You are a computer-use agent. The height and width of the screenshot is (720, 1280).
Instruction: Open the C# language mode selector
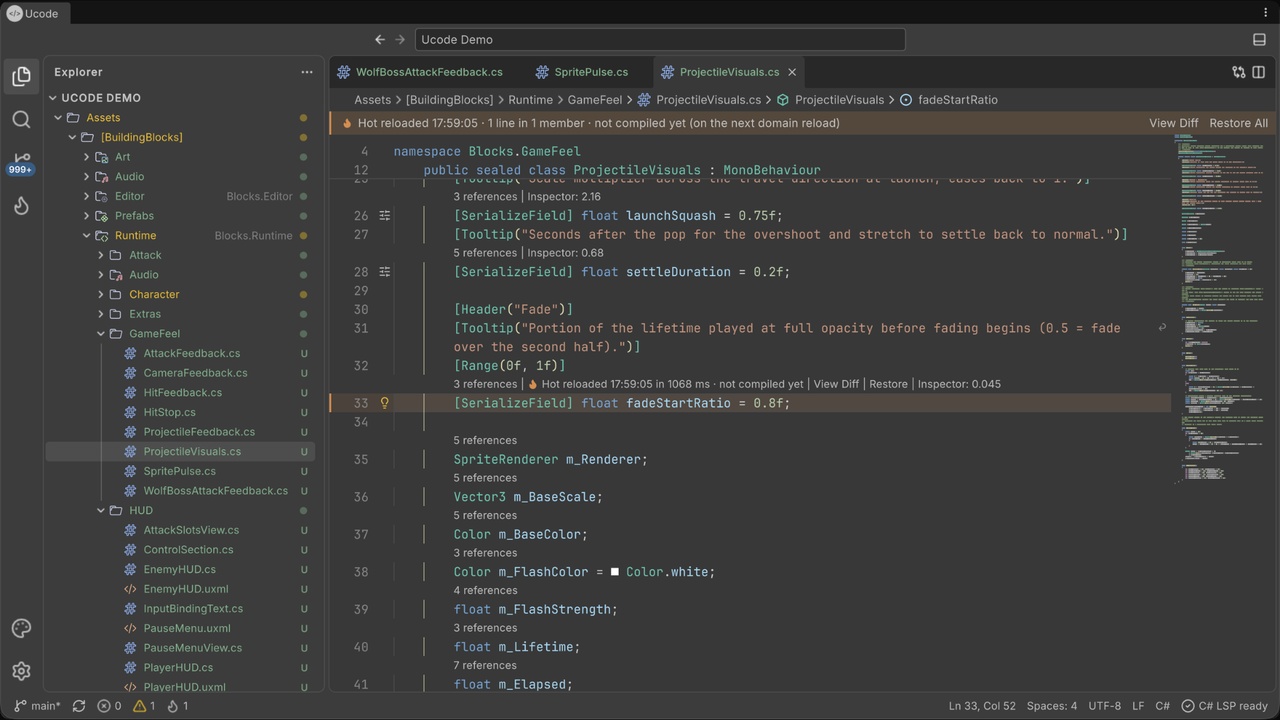pyautogui.click(x=1163, y=706)
